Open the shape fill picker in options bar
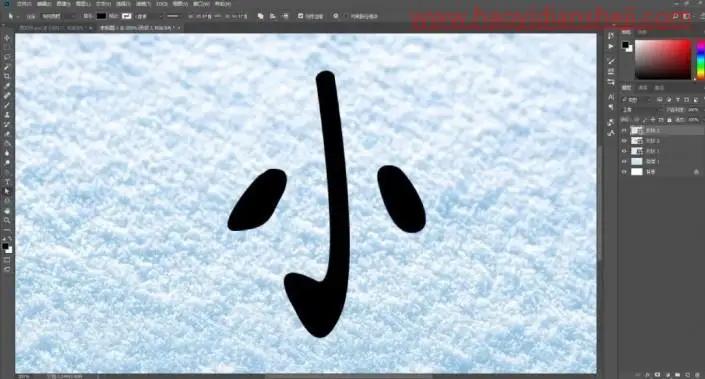This screenshot has width=705, height=379. click(101, 16)
